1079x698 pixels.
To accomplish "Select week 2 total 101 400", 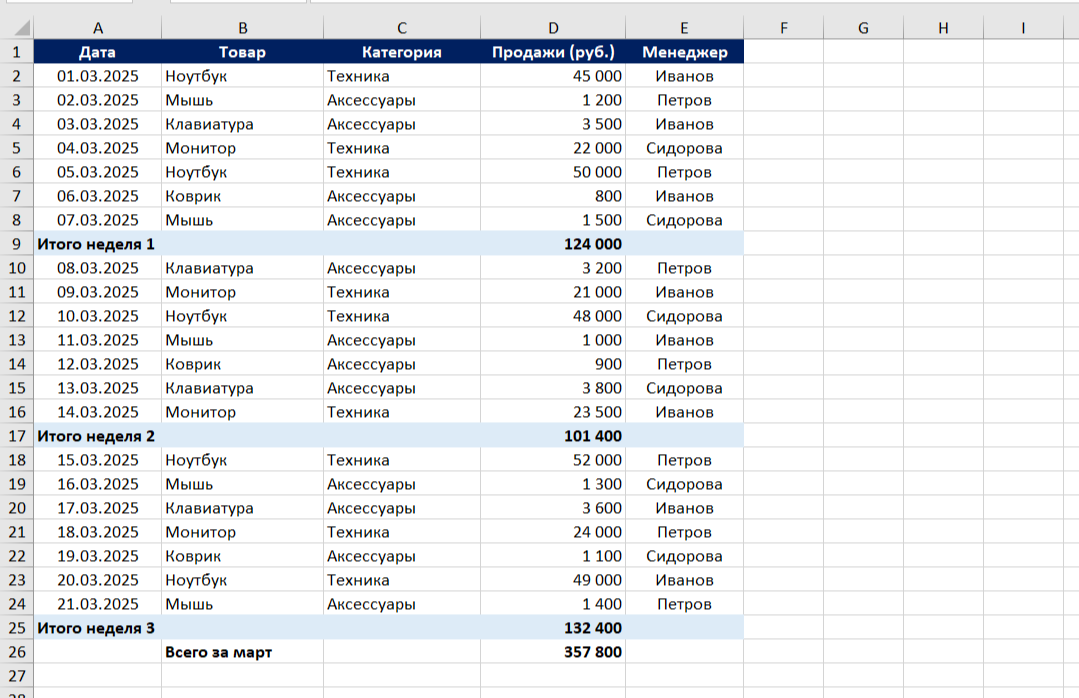I will coord(553,436).
